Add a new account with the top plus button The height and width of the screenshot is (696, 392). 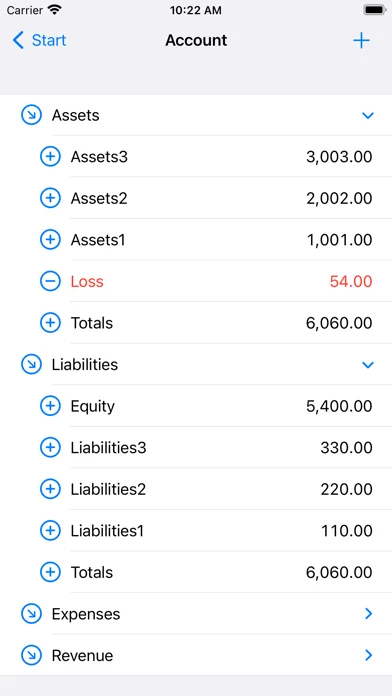(361, 40)
